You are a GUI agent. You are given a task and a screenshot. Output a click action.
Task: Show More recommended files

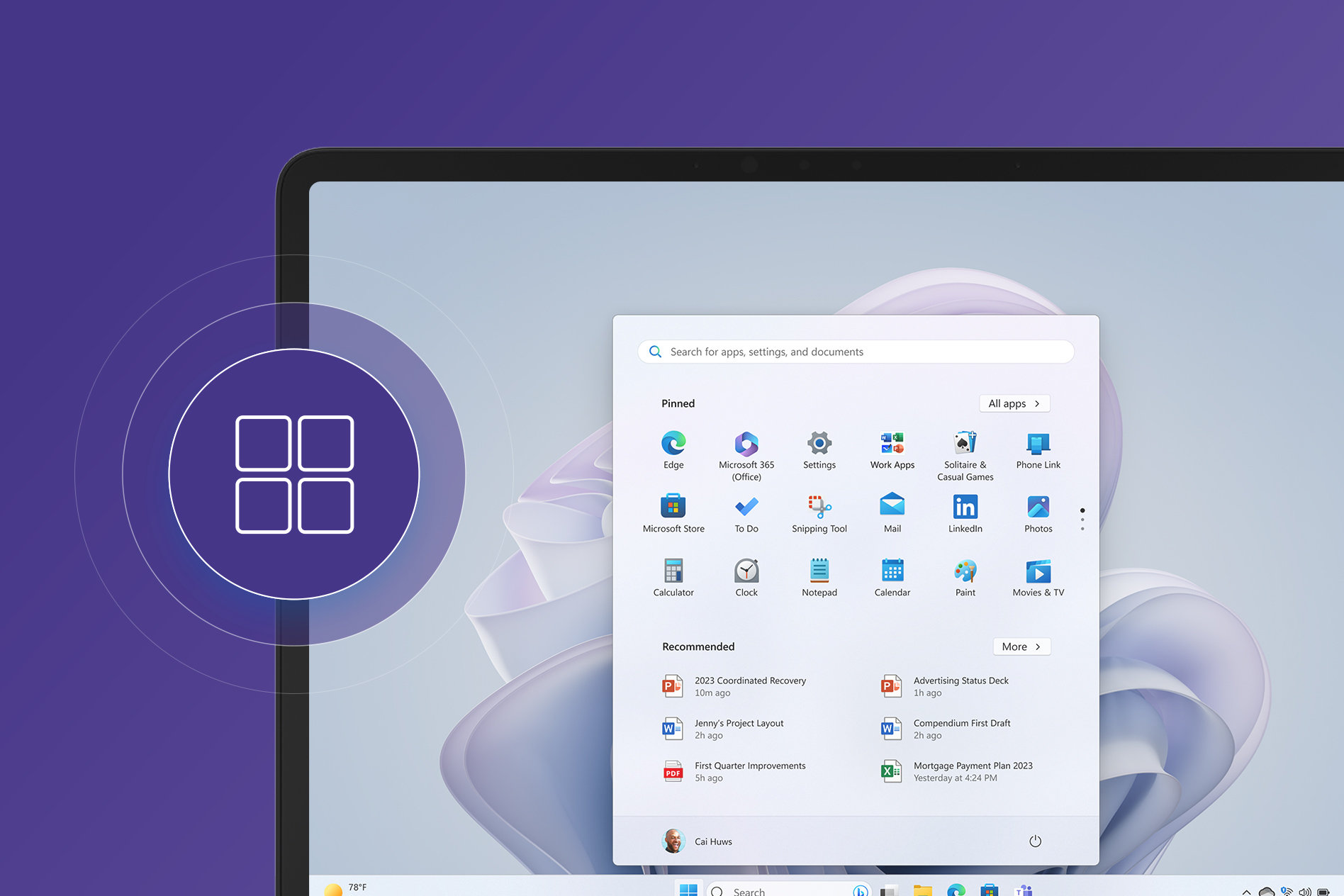click(x=1021, y=646)
